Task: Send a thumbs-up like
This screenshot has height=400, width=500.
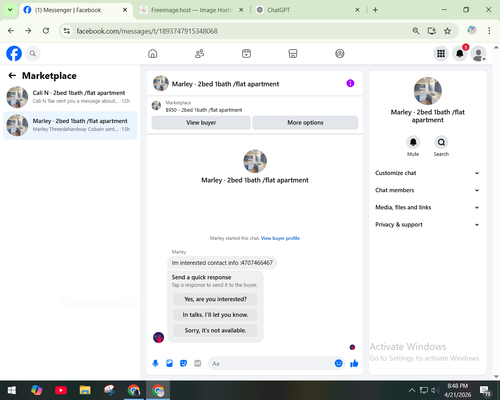Action: pos(354,363)
